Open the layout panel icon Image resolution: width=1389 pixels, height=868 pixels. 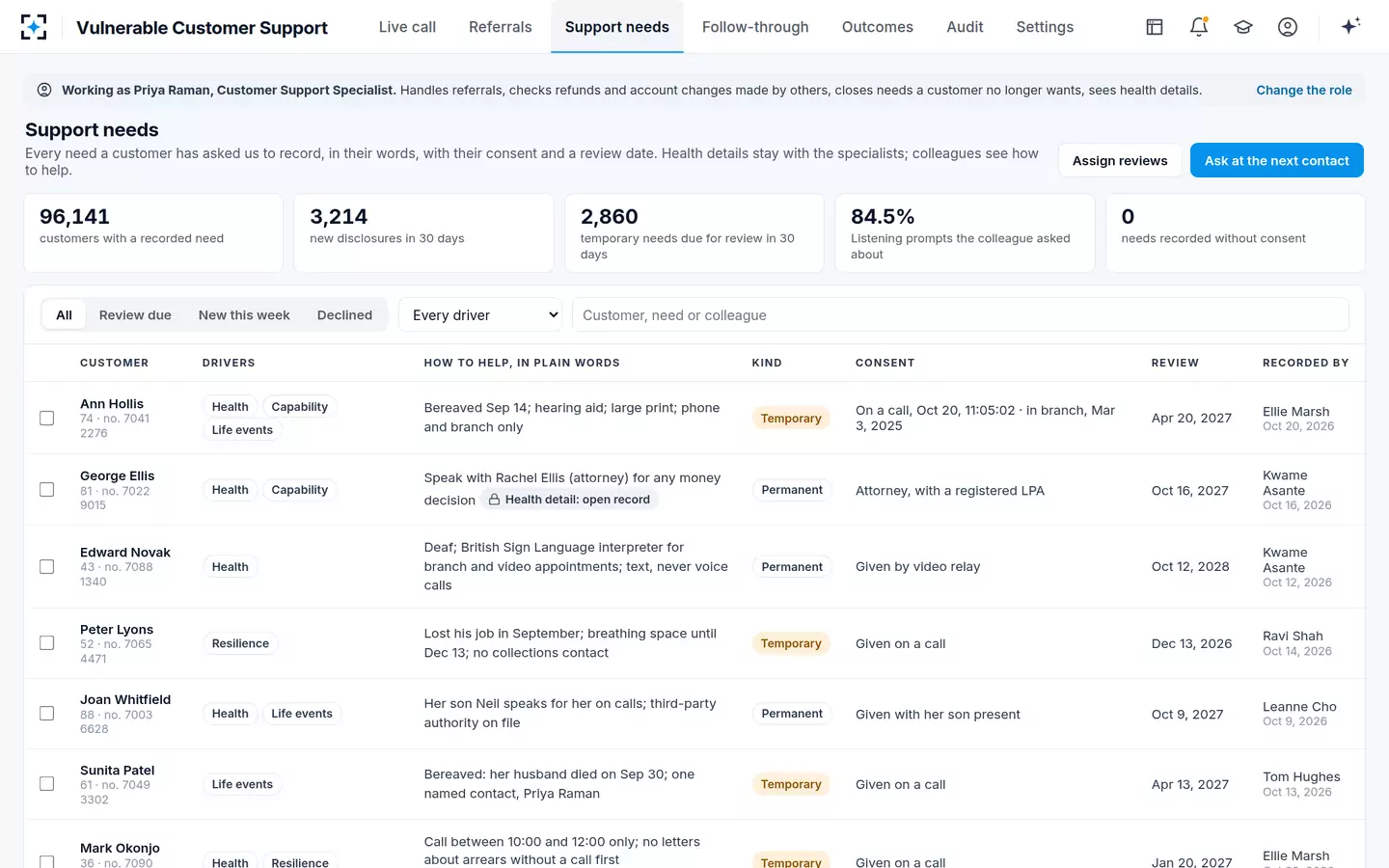(x=1155, y=27)
